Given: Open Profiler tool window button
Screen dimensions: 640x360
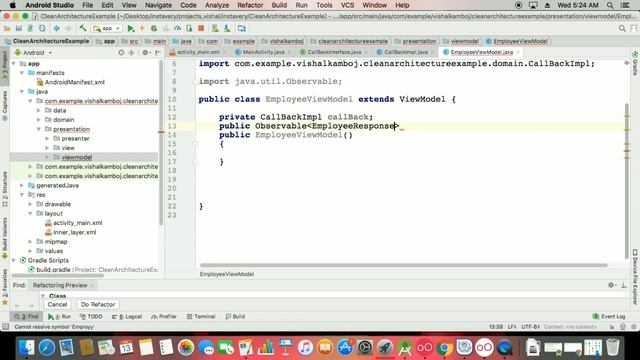Looking at the screenshot, I should click(x=164, y=317).
